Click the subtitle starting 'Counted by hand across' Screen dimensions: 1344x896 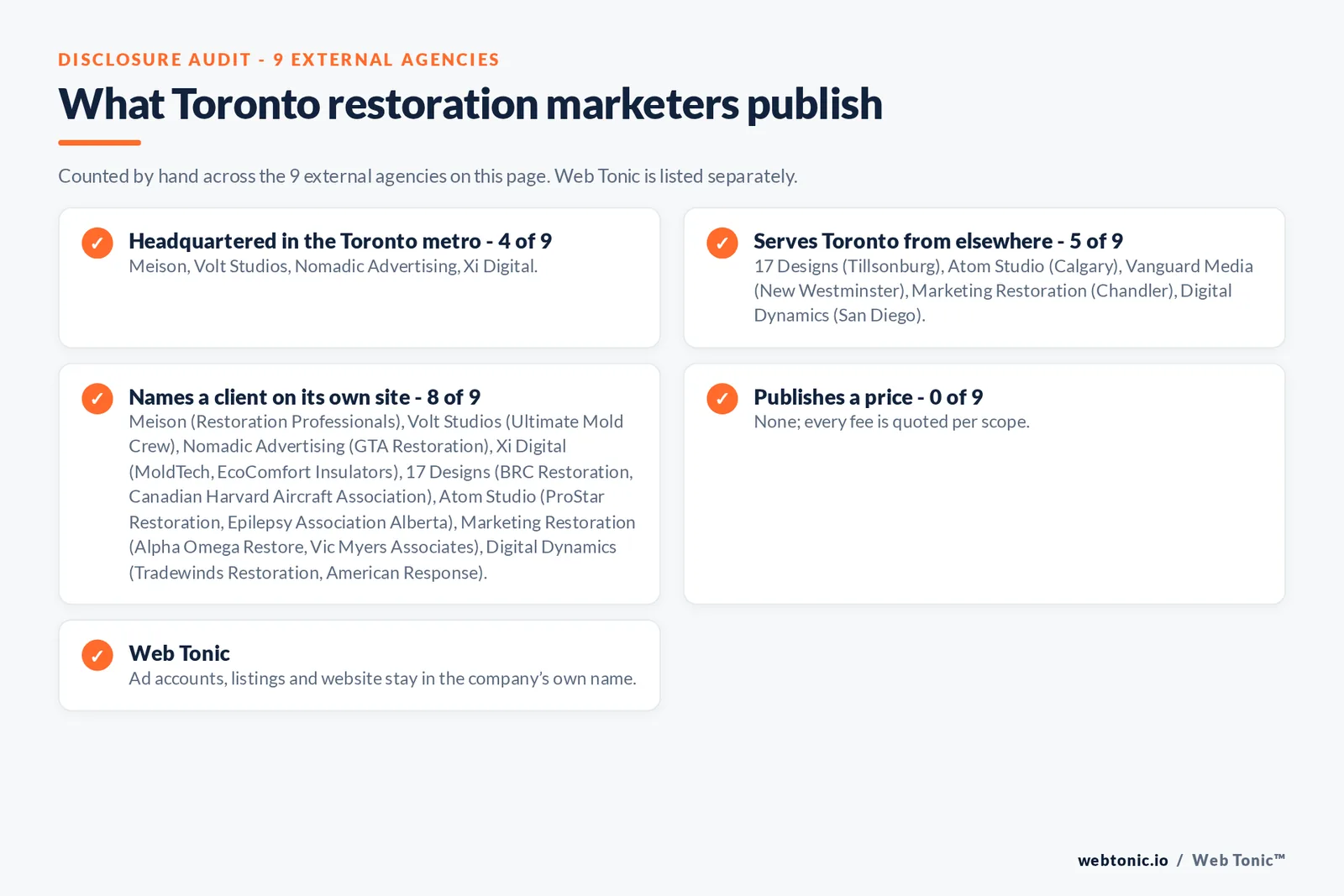pyautogui.click(x=428, y=176)
